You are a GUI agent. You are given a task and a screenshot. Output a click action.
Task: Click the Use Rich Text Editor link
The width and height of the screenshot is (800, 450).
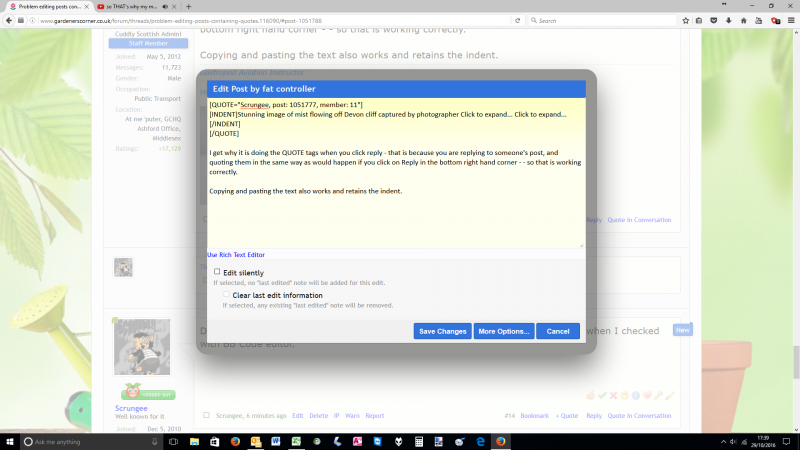pyautogui.click(x=236, y=255)
